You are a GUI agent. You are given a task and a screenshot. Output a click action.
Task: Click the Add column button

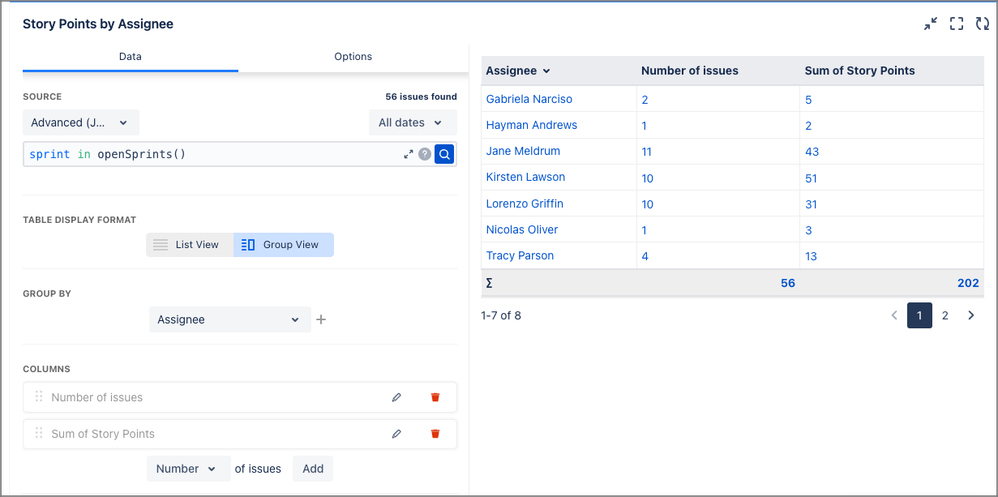point(313,468)
